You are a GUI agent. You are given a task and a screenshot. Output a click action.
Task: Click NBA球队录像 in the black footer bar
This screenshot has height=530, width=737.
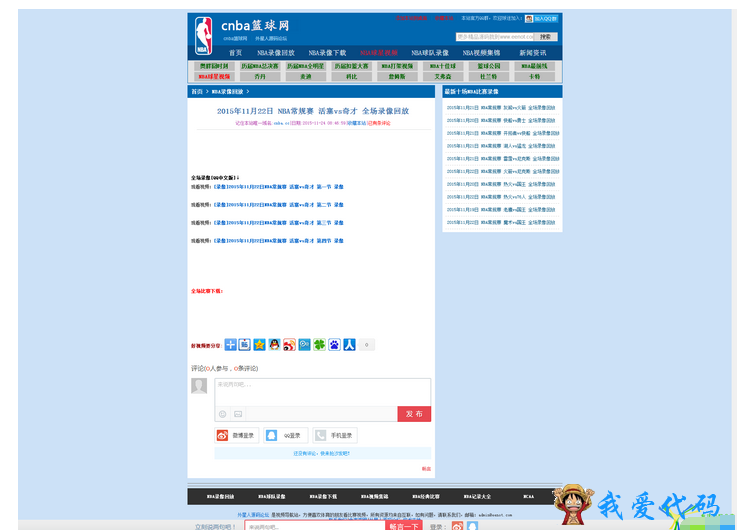coord(272,496)
